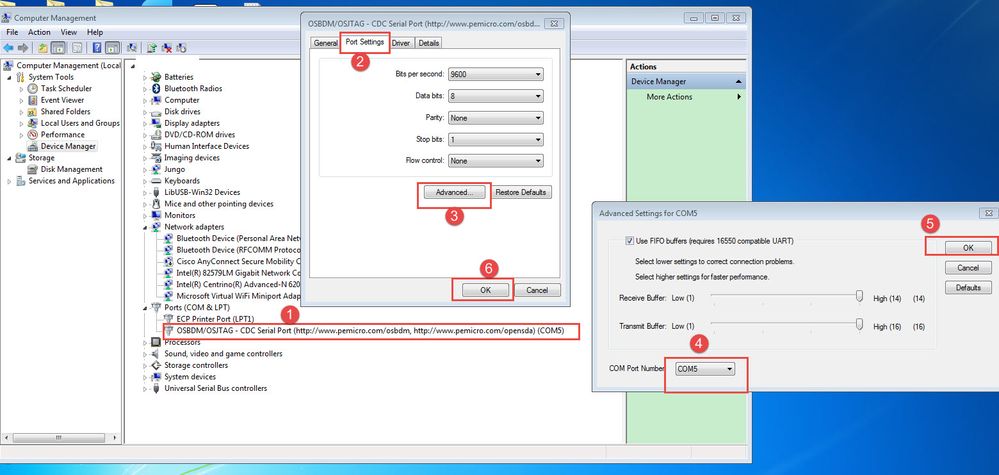Switch to the General tab
The image size is (999, 475).
[x=325, y=43]
